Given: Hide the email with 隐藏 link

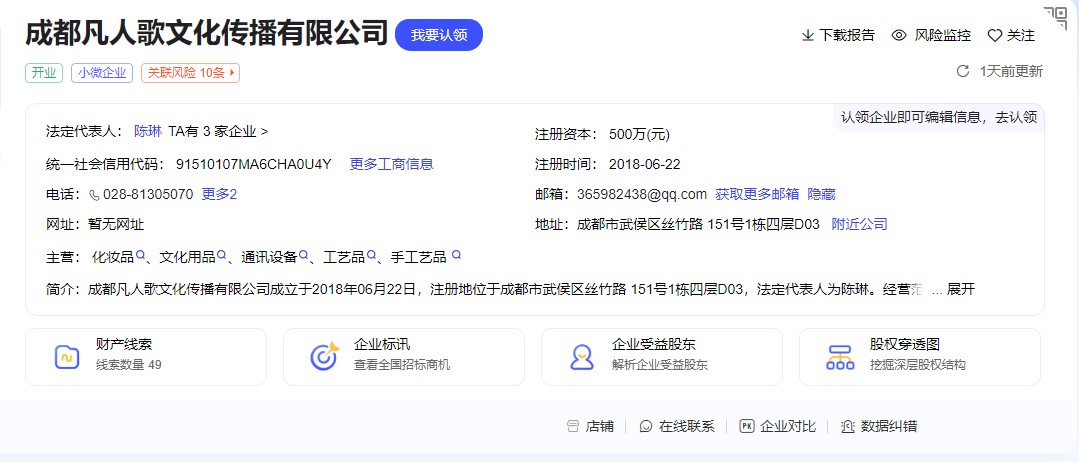Looking at the screenshot, I should coord(821,194).
